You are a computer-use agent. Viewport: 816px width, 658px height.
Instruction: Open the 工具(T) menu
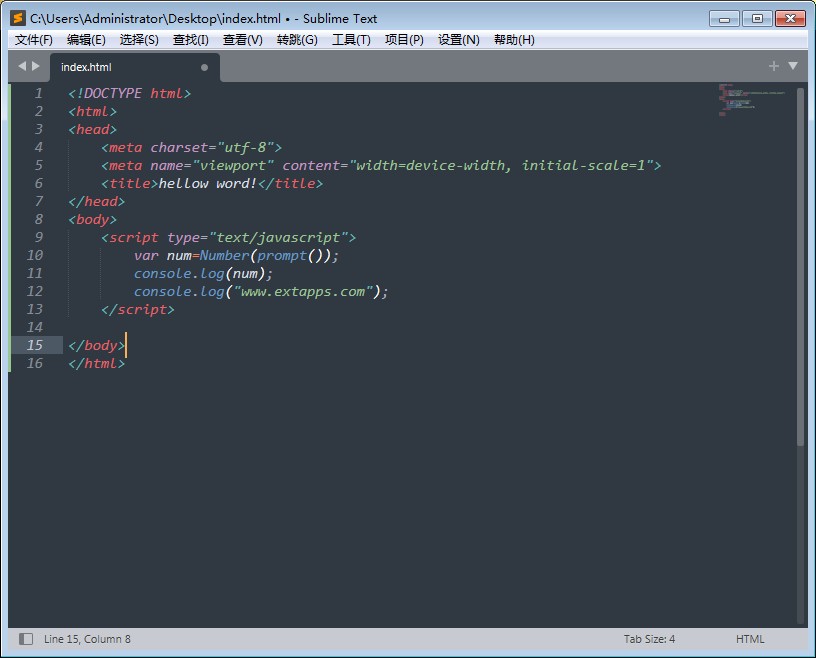(351, 40)
